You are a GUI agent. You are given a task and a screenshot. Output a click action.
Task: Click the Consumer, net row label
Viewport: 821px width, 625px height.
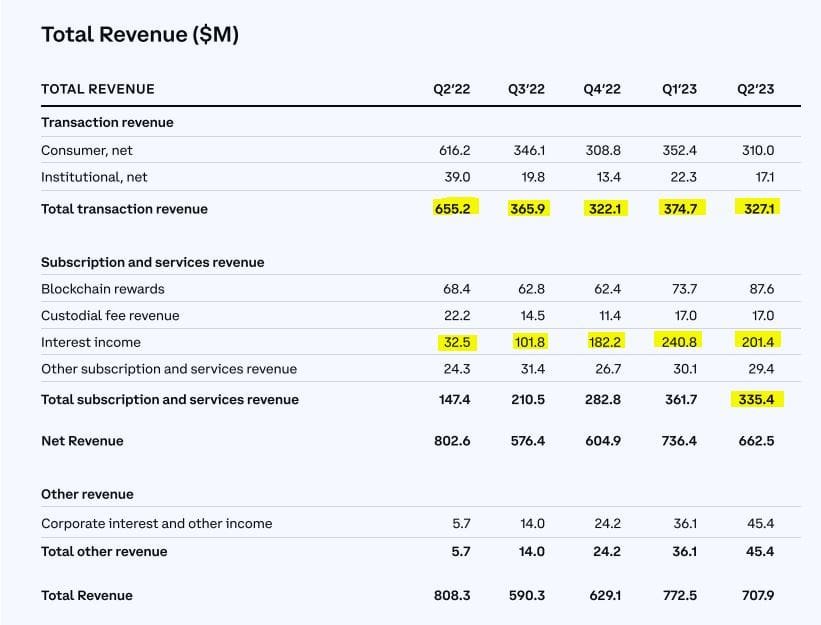(x=87, y=150)
